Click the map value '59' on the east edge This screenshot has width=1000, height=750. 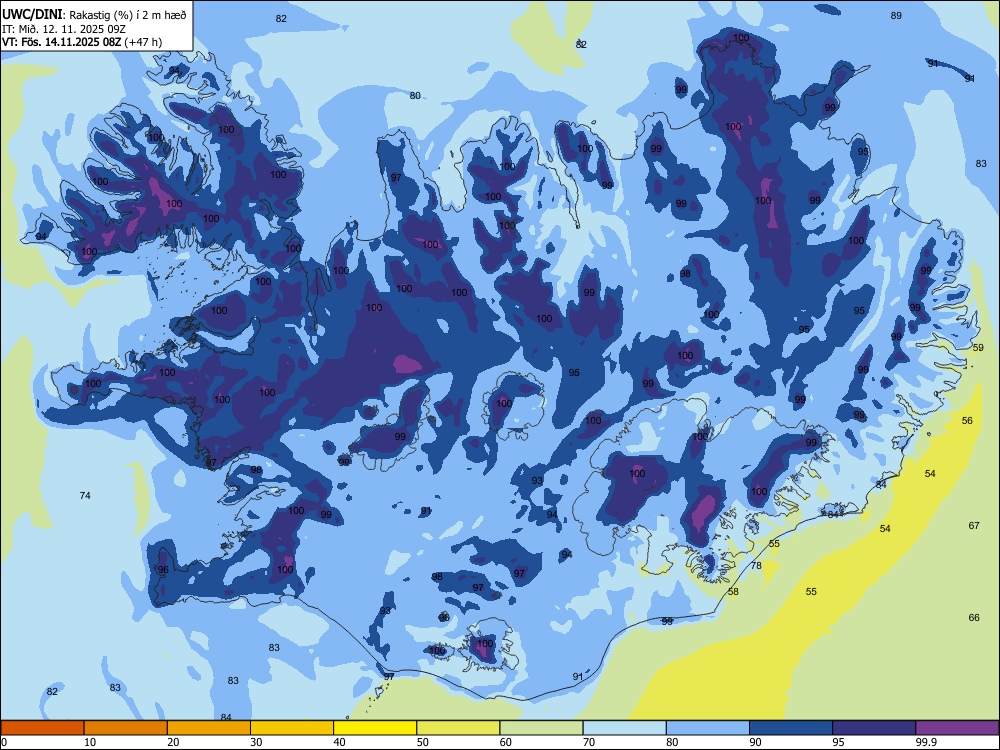978,348
